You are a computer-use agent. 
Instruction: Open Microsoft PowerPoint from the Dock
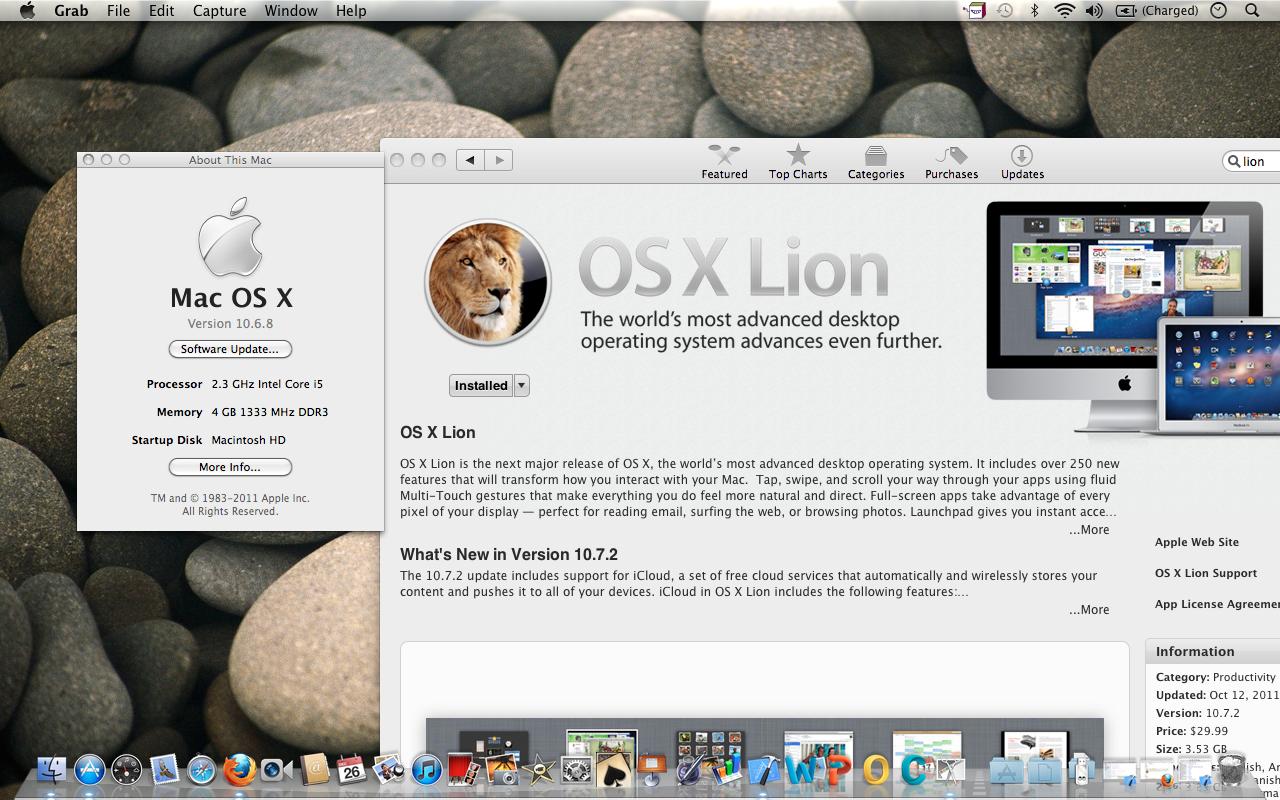coord(838,771)
